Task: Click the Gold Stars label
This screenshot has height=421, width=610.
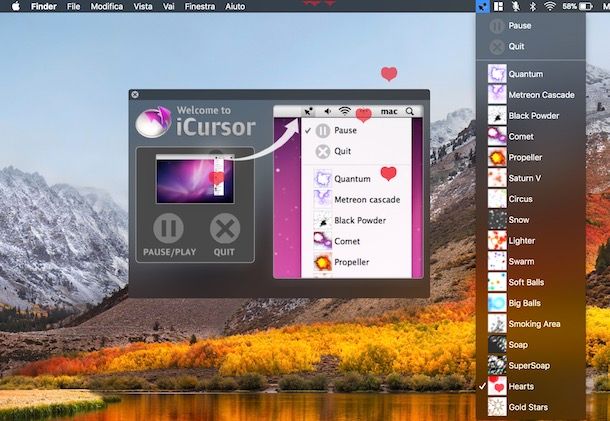Action: pos(528,407)
